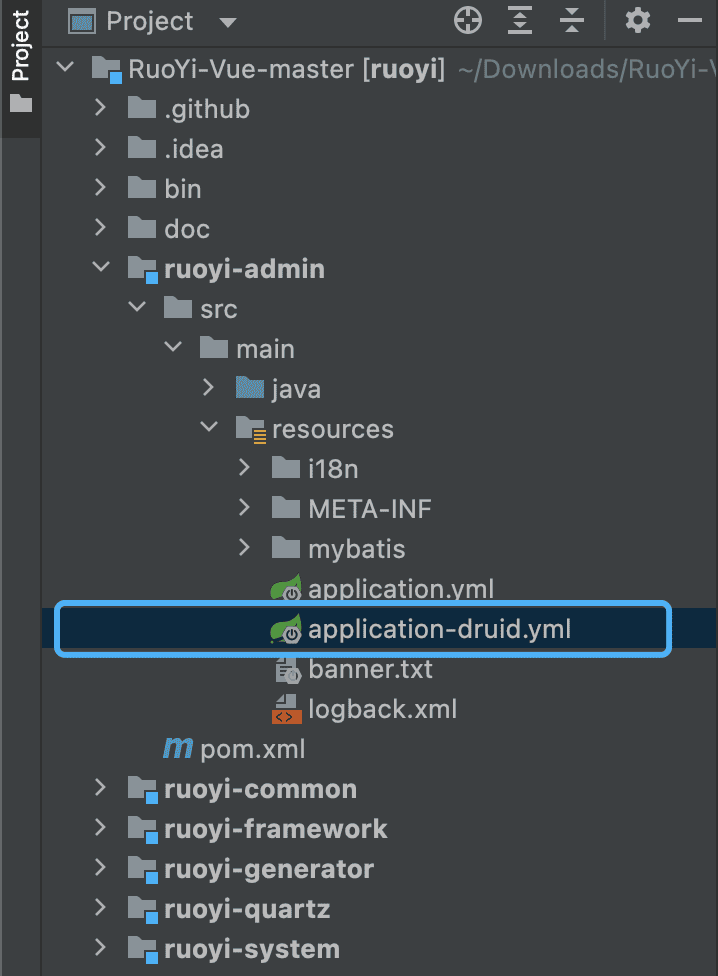Click the Spring icon of application.yml

[x=286, y=590]
